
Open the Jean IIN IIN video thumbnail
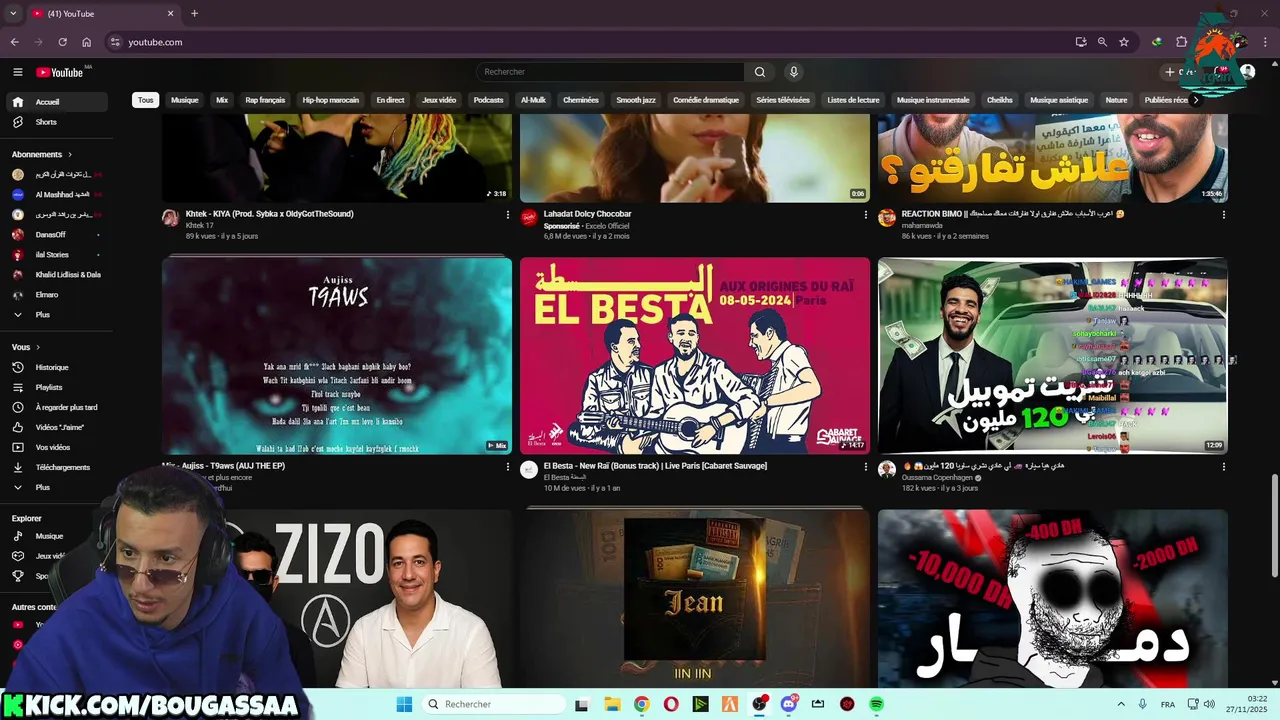(695, 598)
